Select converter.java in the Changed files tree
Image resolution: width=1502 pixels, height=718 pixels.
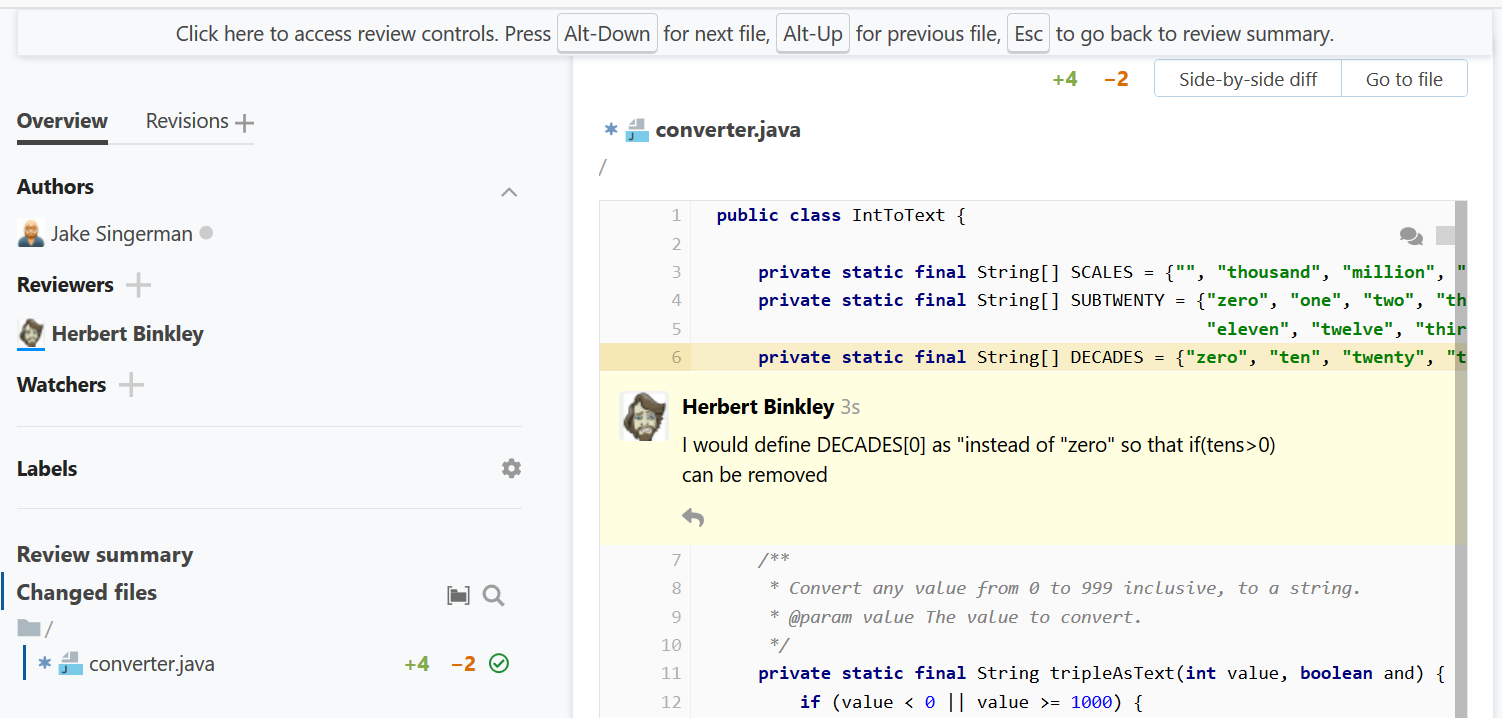(151, 664)
